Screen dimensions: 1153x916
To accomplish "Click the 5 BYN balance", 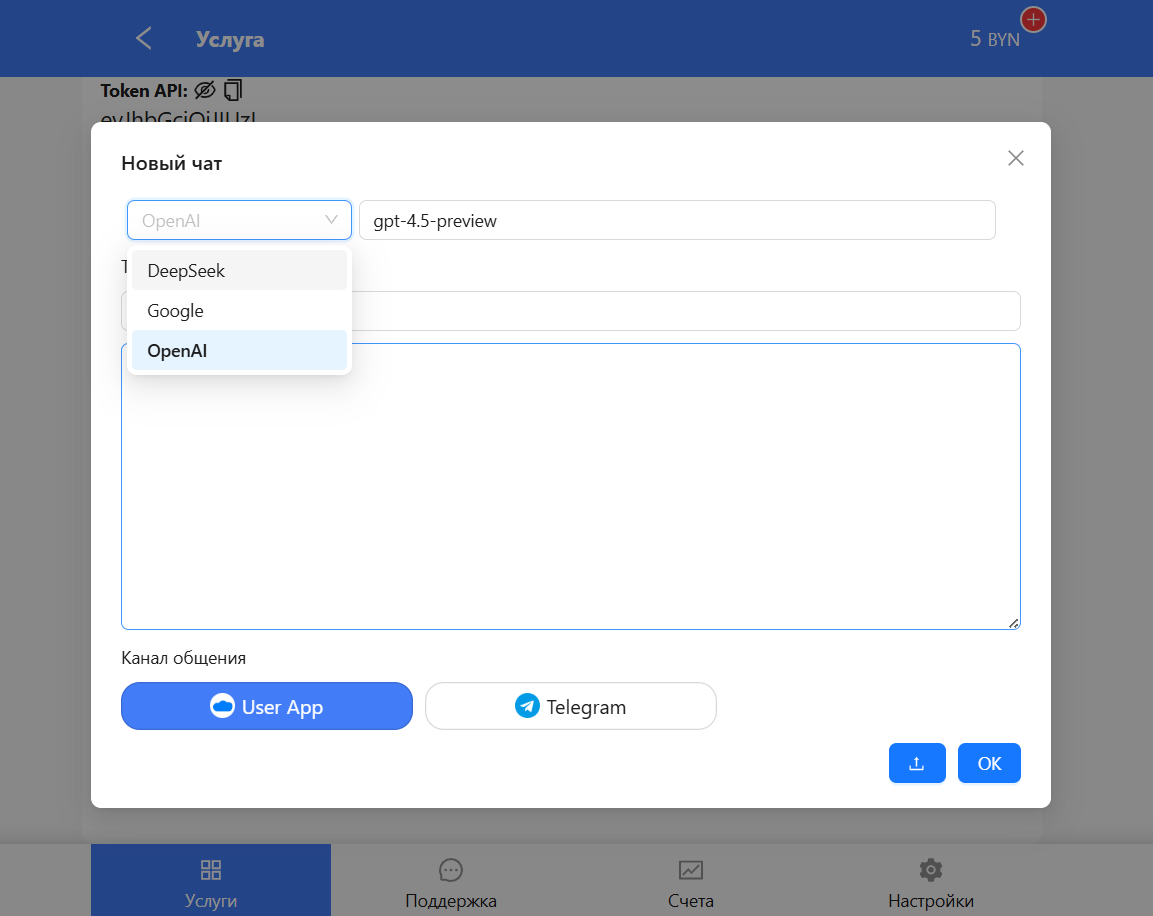I will (x=994, y=39).
